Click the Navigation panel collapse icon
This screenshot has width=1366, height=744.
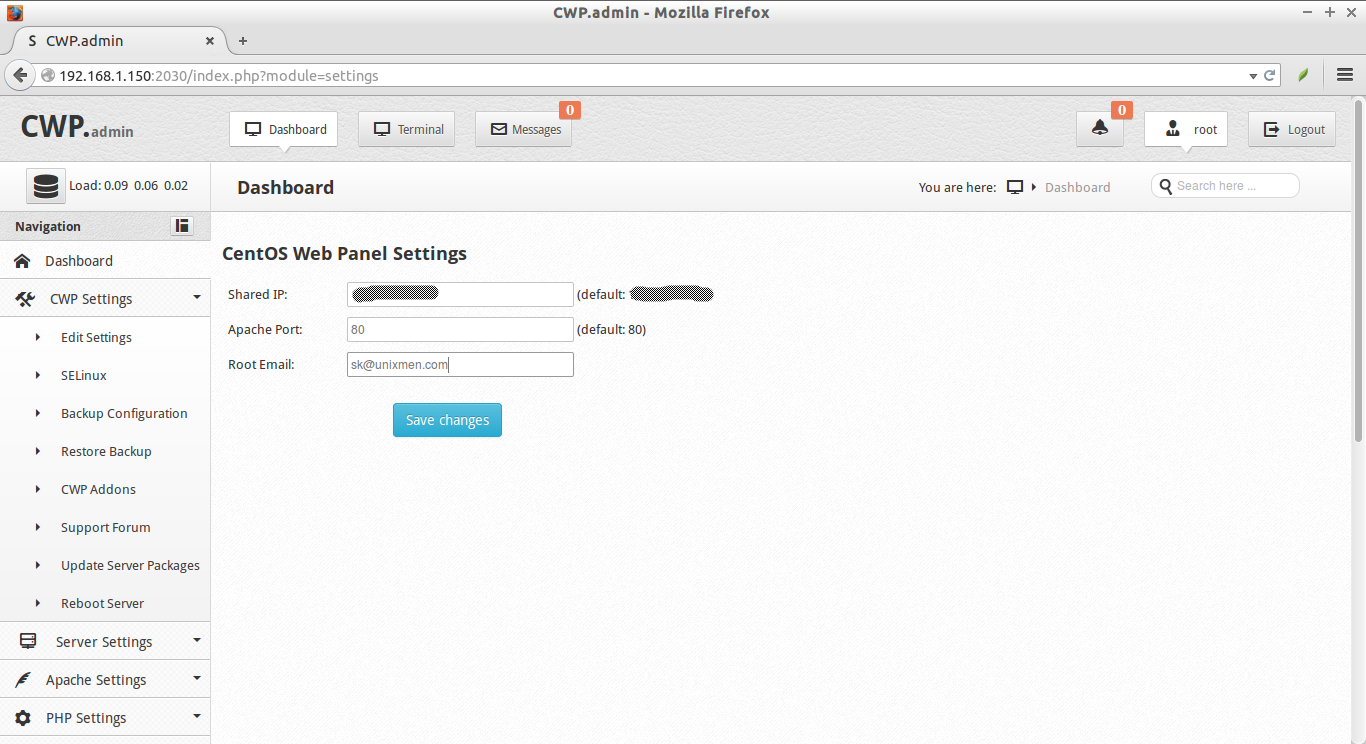coord(181,225)
